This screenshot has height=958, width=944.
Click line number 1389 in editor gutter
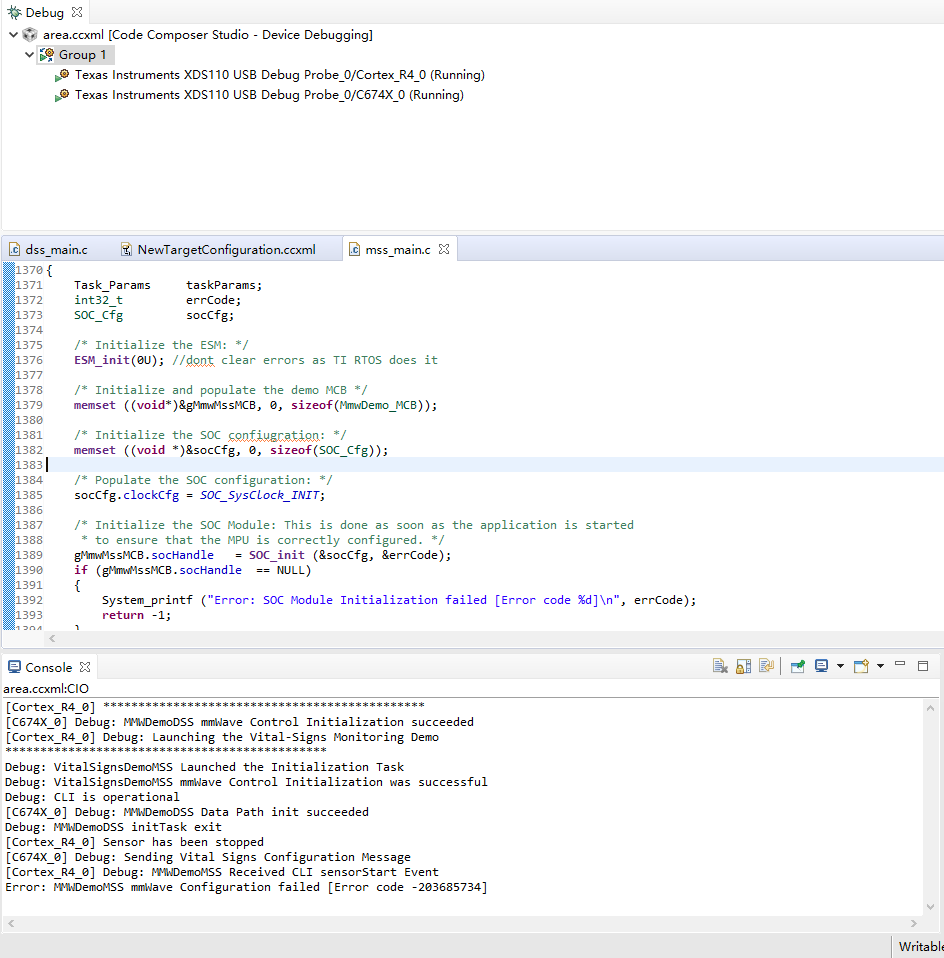coord(29,555)
